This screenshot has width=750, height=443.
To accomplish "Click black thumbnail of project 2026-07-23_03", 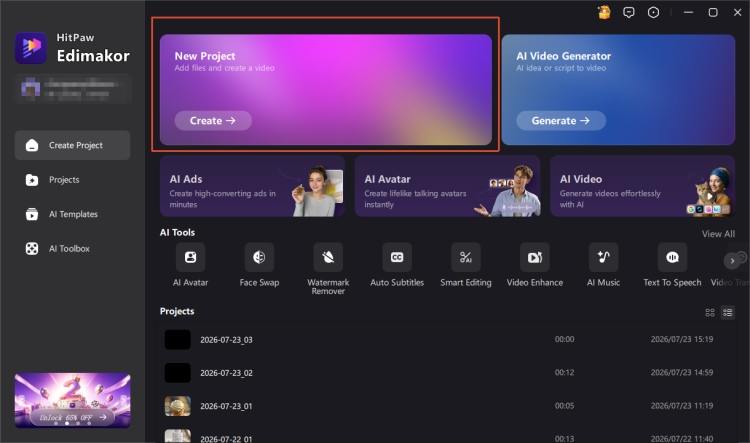I will click(x=178, y=340).
